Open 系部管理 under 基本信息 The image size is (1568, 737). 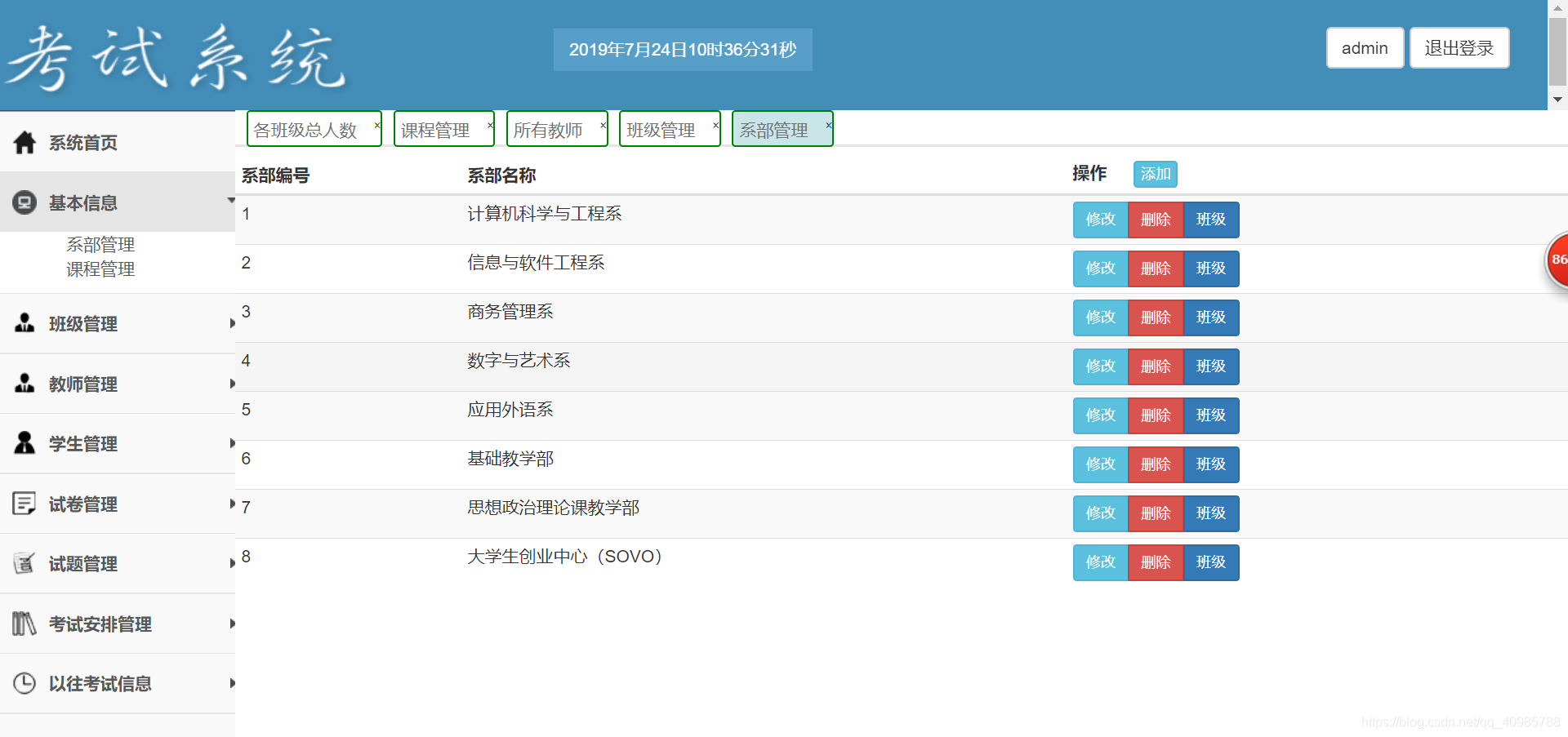(x=100, y=244)
